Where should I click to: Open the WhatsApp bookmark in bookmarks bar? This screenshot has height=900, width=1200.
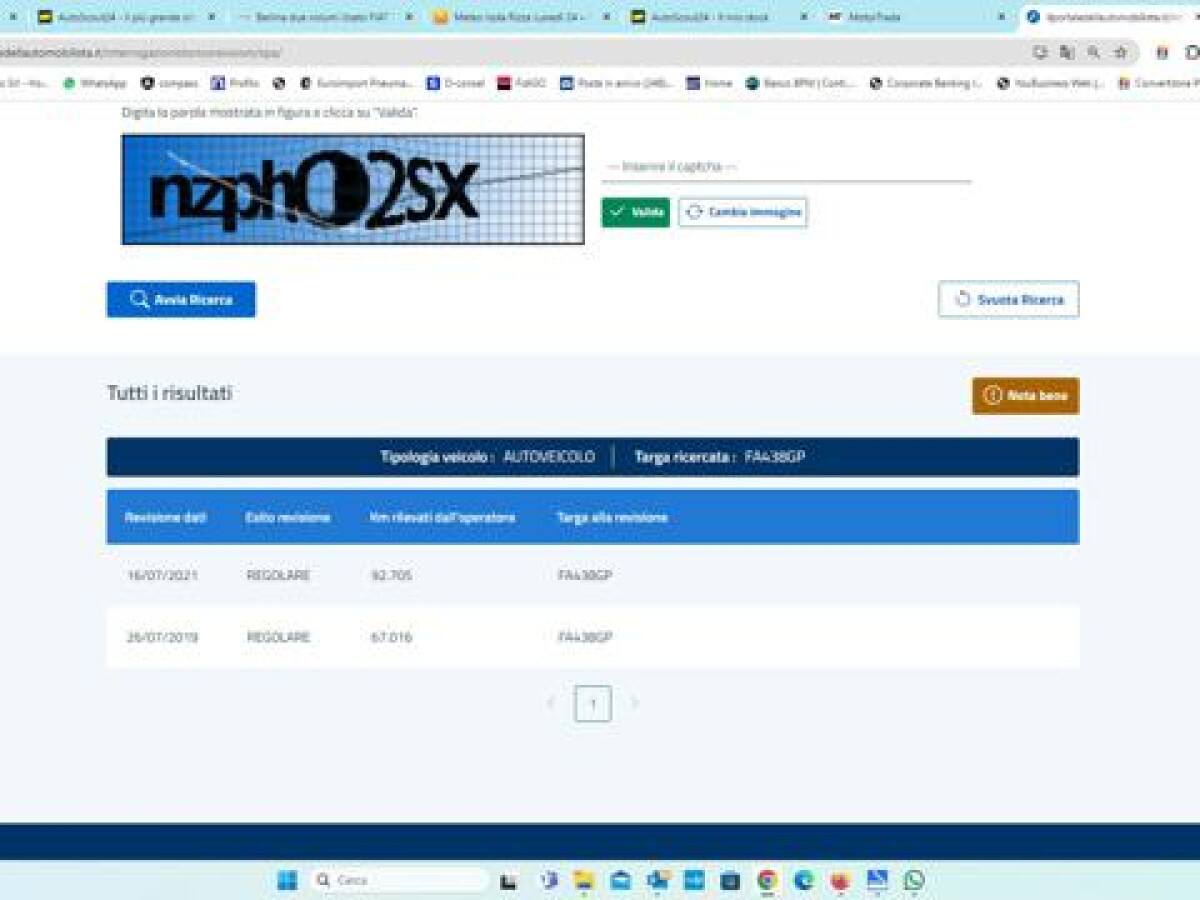[95, 83]
